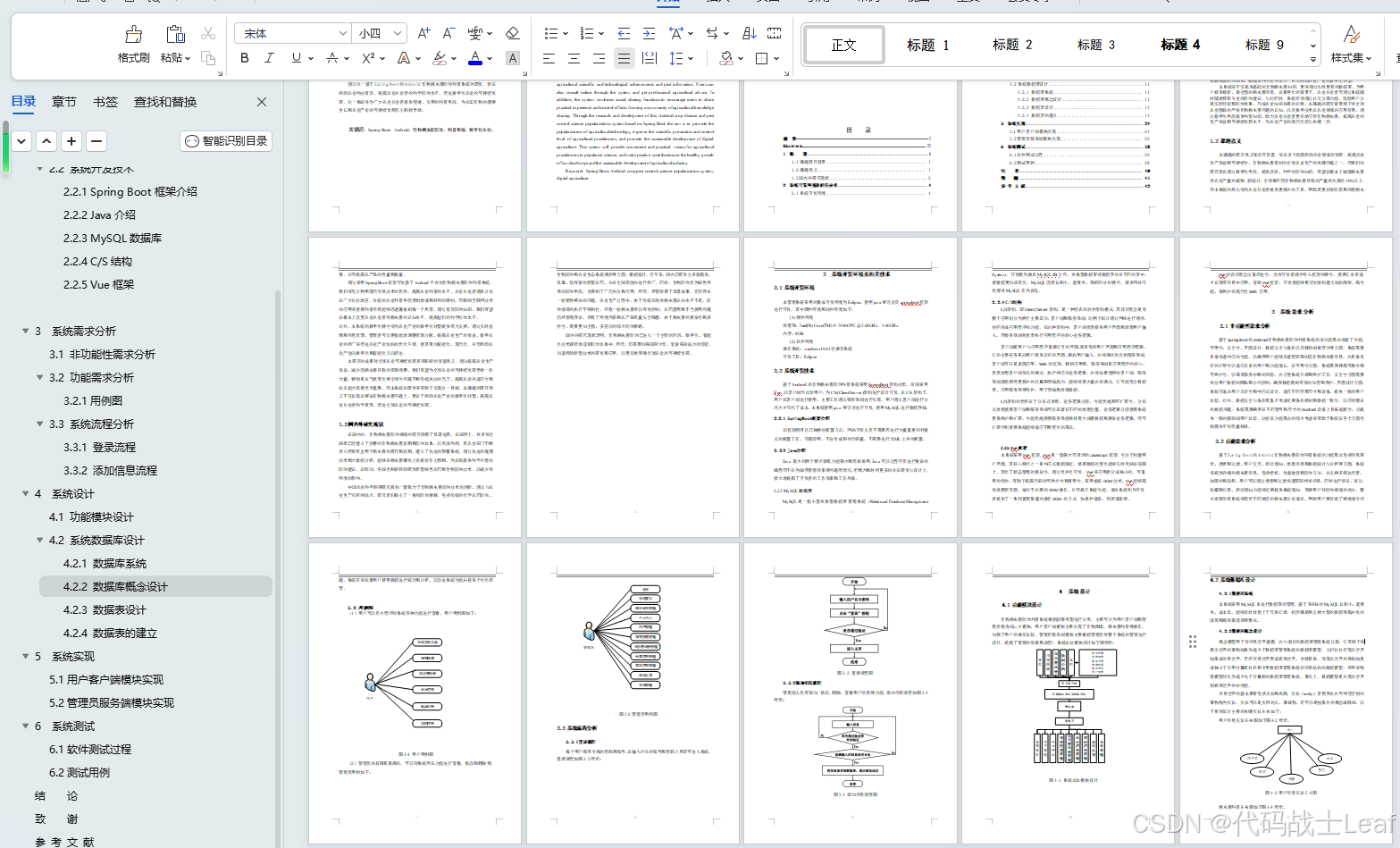The image size is (1400, 848).
Task: Click the blue font color button
Action: click(475, 58)
